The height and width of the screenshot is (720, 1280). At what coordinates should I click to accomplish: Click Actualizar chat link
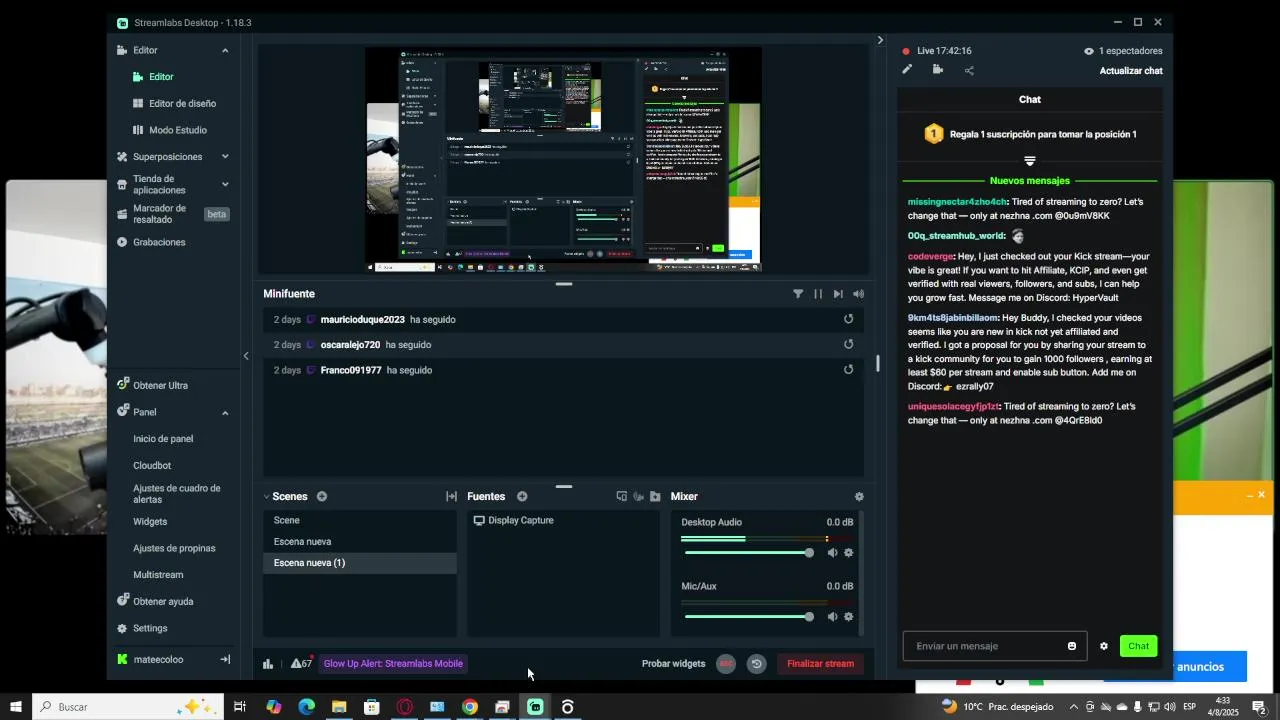tap(1131, 71)
